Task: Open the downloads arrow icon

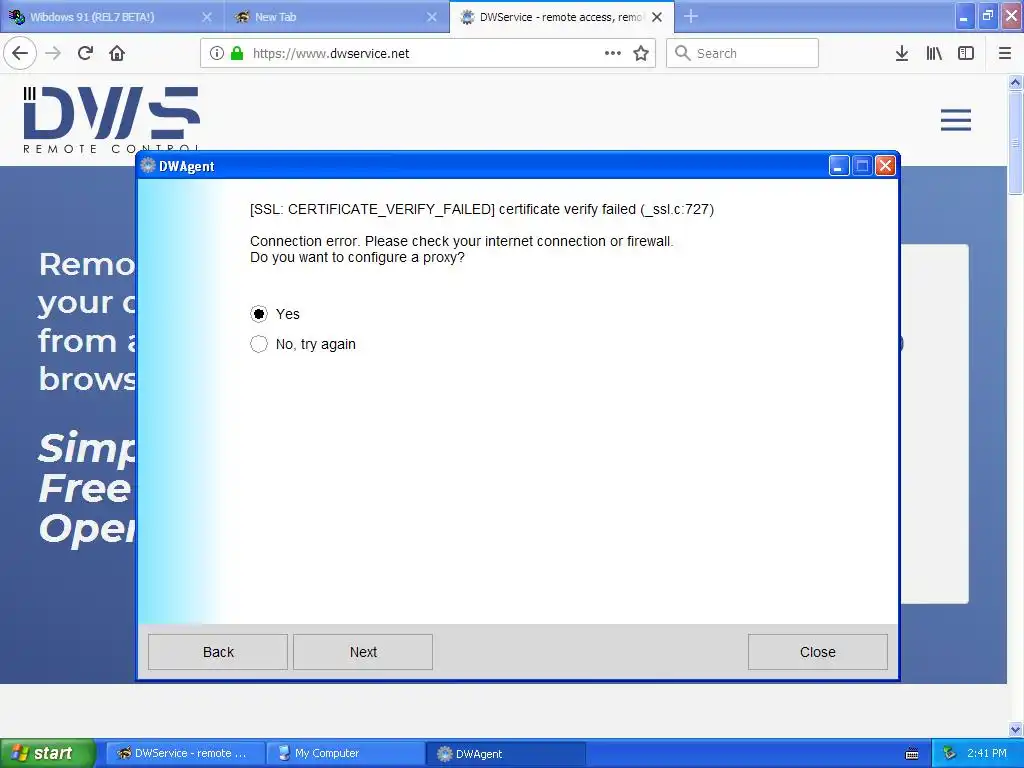Action: 902,54
